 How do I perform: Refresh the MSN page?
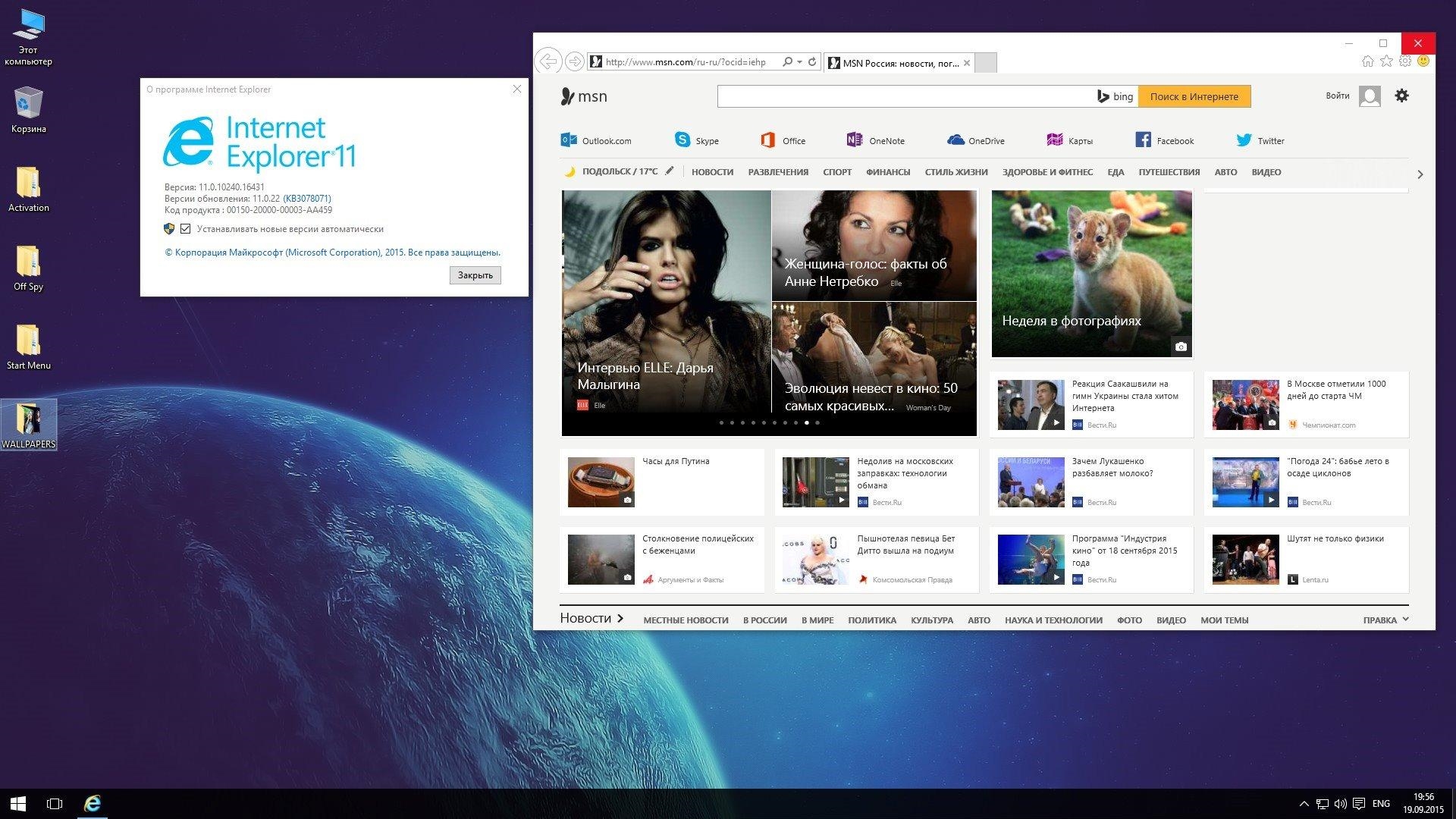click(812, 62)
